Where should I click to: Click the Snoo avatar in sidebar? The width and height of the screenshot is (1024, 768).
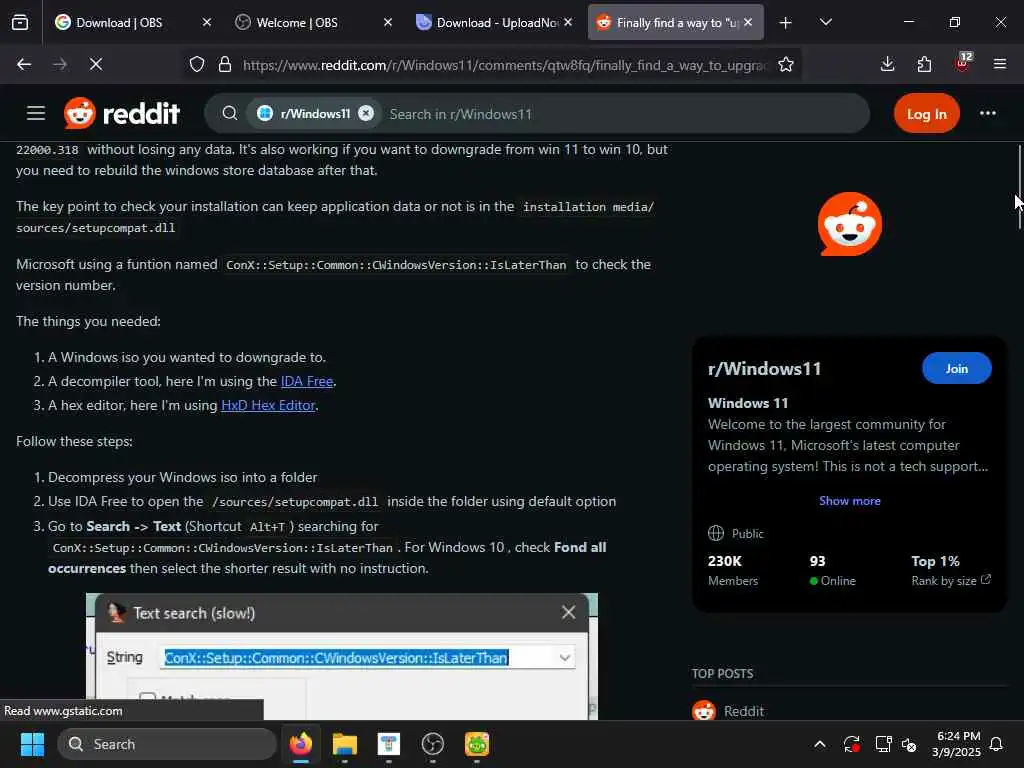click(x=850, y=224)
